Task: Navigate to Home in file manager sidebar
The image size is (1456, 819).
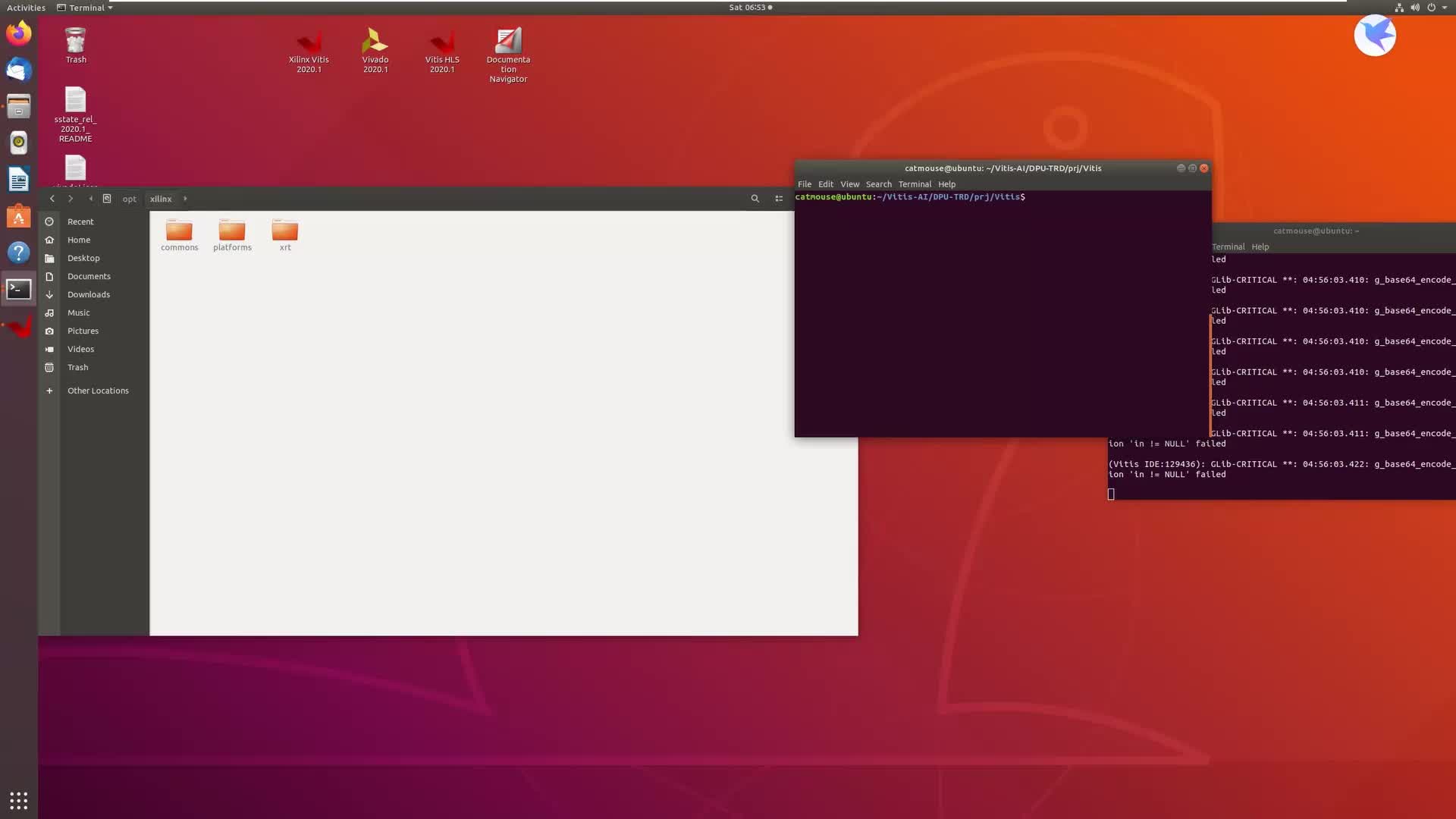Action: 78,239
